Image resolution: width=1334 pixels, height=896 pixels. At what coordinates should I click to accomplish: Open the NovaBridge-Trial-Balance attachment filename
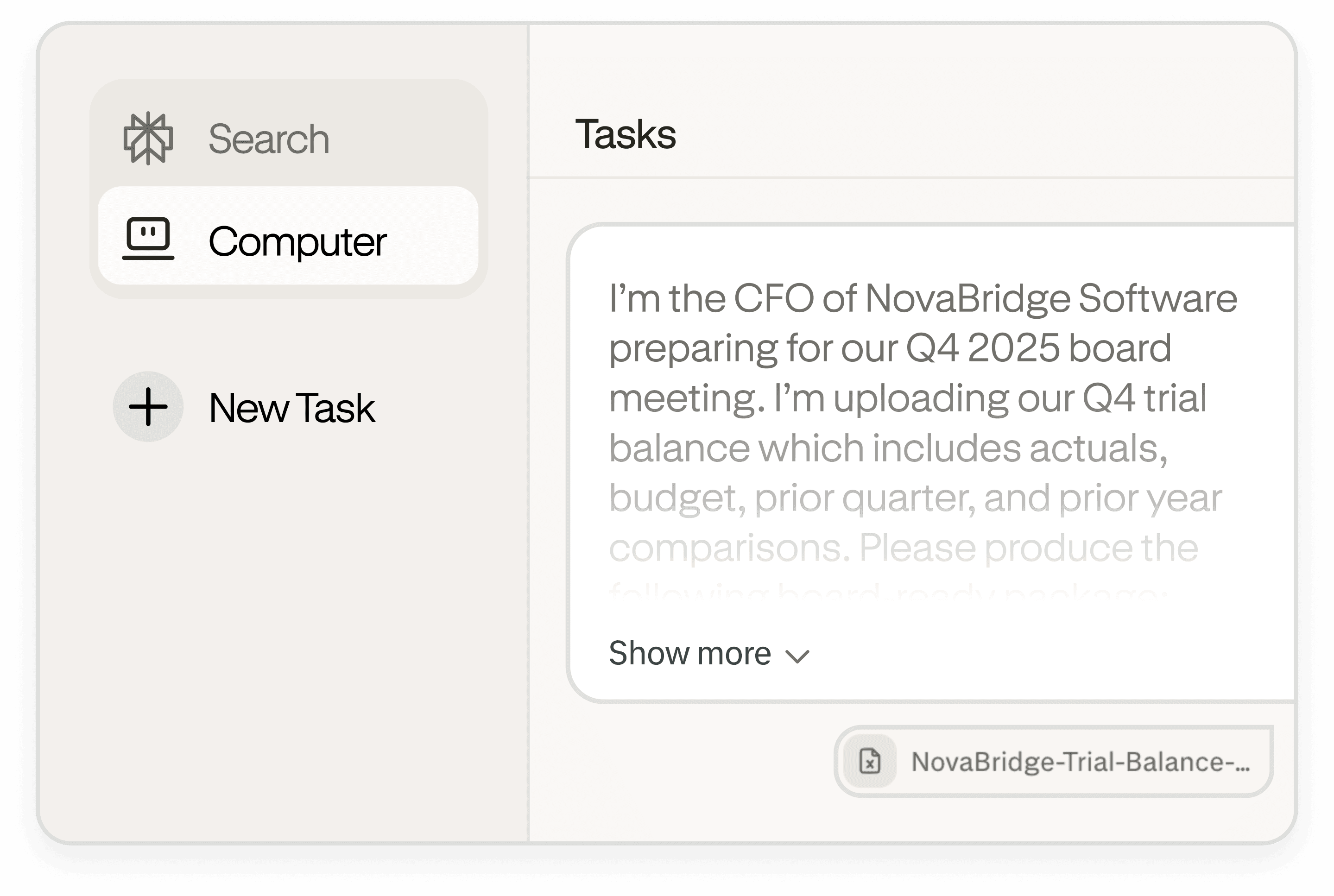click(x=1080, y=762)
